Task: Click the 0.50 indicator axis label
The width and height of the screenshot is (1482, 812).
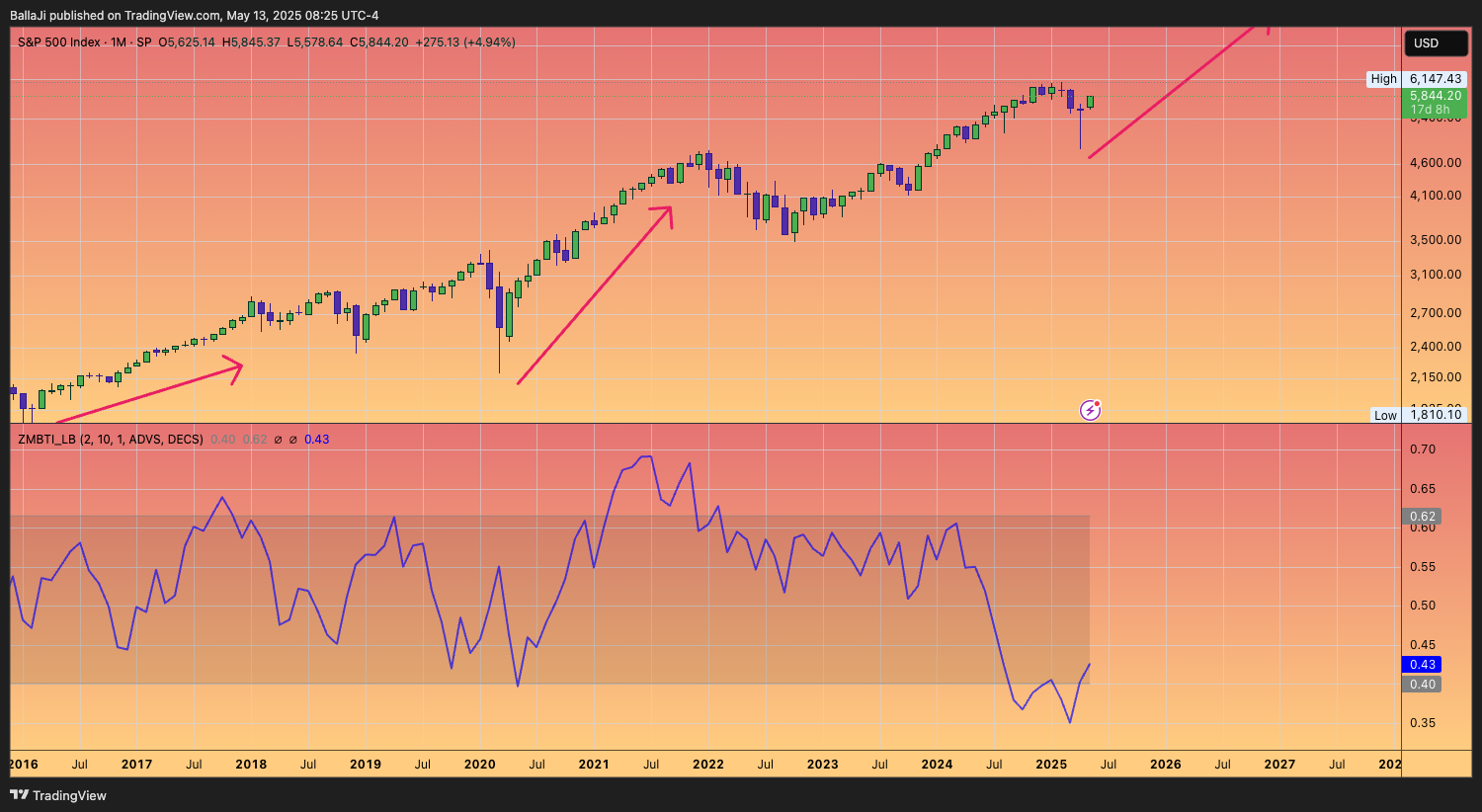Action: 1423,606
